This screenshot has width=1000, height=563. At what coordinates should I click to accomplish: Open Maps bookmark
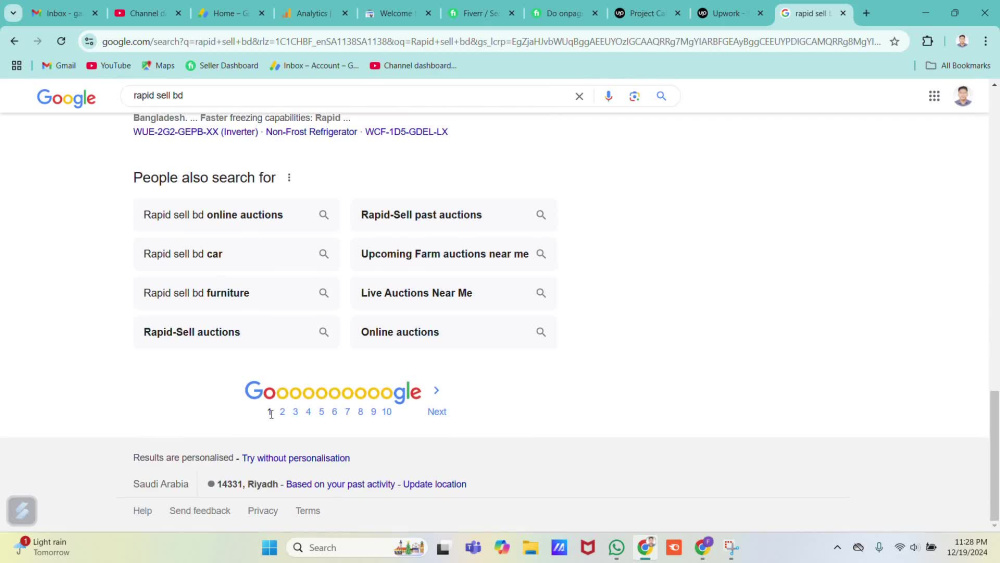[x=158, y=66]
